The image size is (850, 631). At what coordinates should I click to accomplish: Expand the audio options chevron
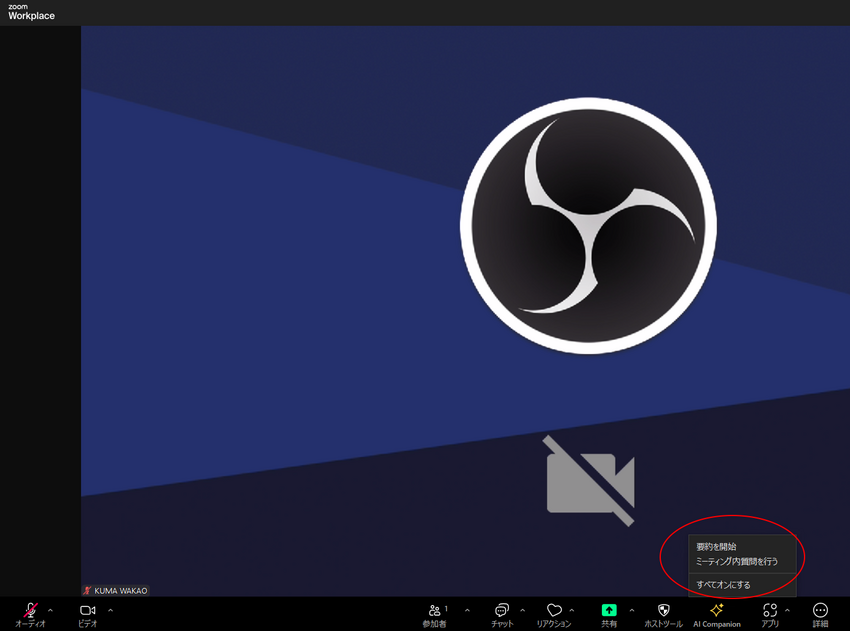50,610
